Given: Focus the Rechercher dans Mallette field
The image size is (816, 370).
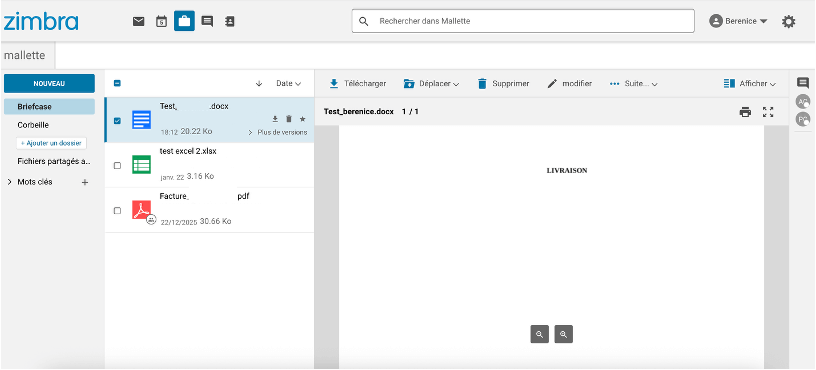Looking at the screenshot, I should click(523, 21).
